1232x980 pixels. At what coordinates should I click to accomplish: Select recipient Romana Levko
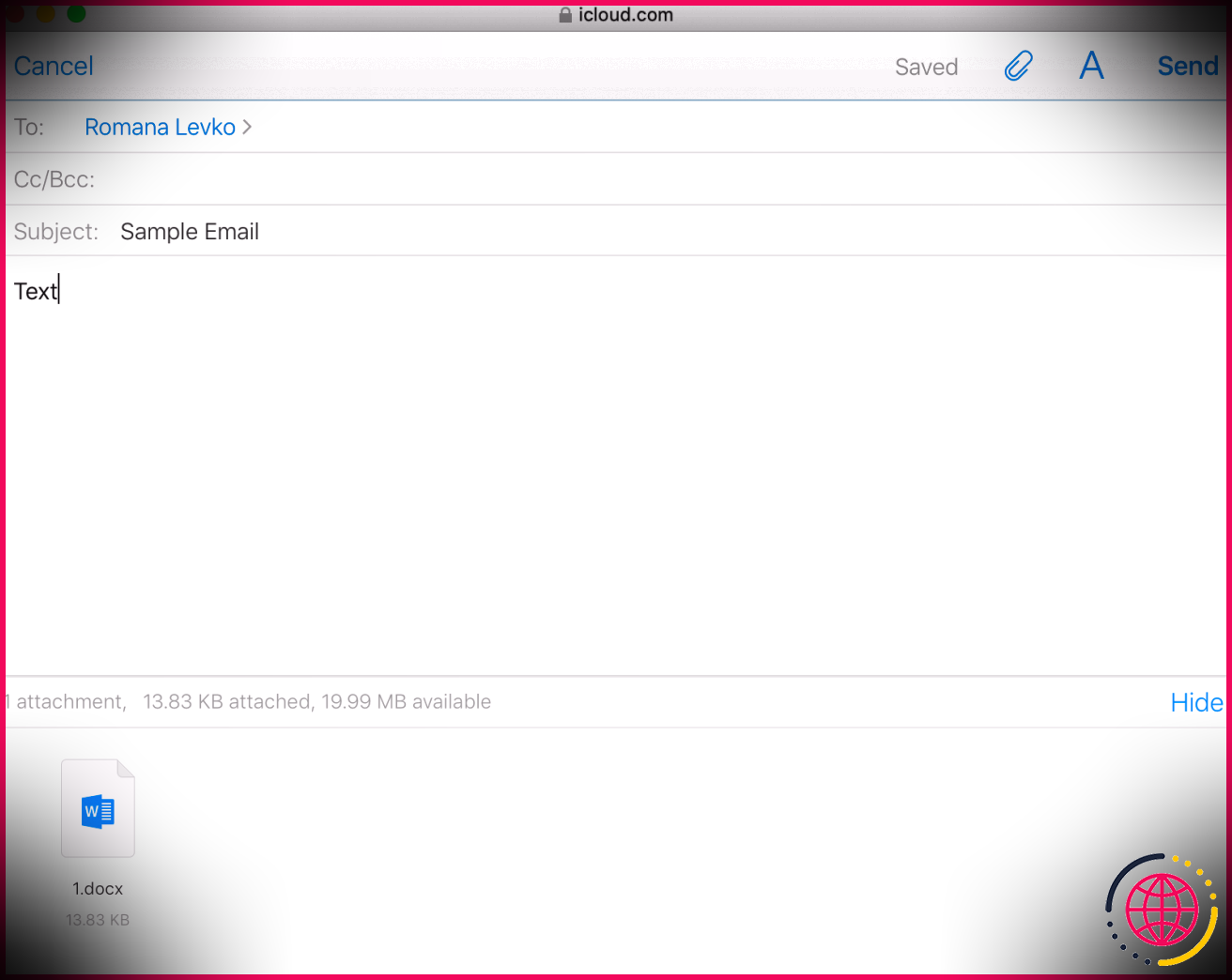(x=160, y=127)
